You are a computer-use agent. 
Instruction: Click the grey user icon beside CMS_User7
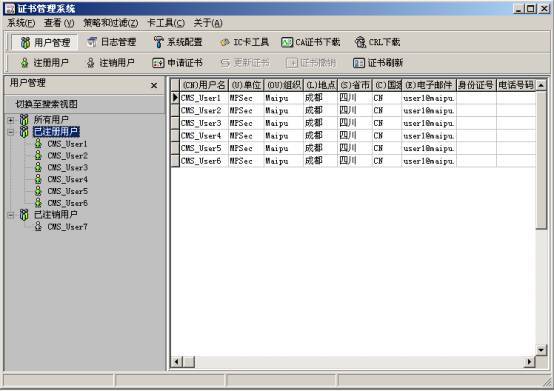click(38, 226)
